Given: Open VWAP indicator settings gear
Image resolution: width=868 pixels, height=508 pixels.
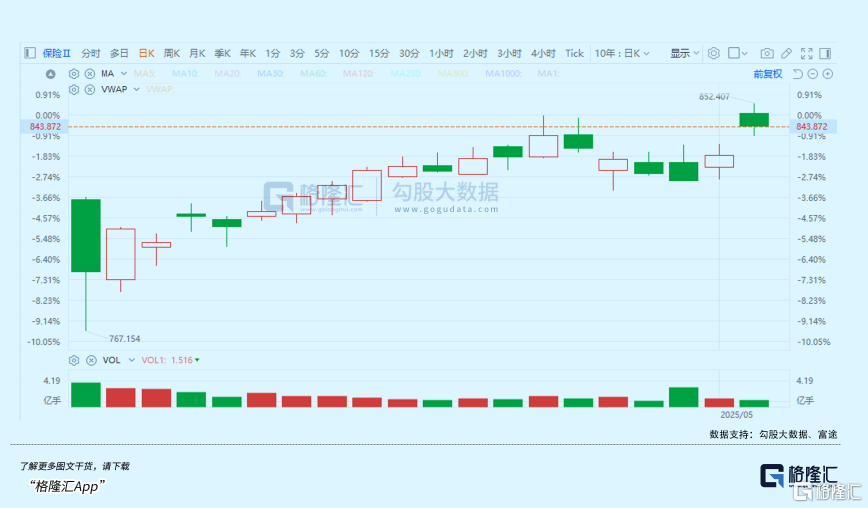Looking at the screenshot, I should click(74, 89).
